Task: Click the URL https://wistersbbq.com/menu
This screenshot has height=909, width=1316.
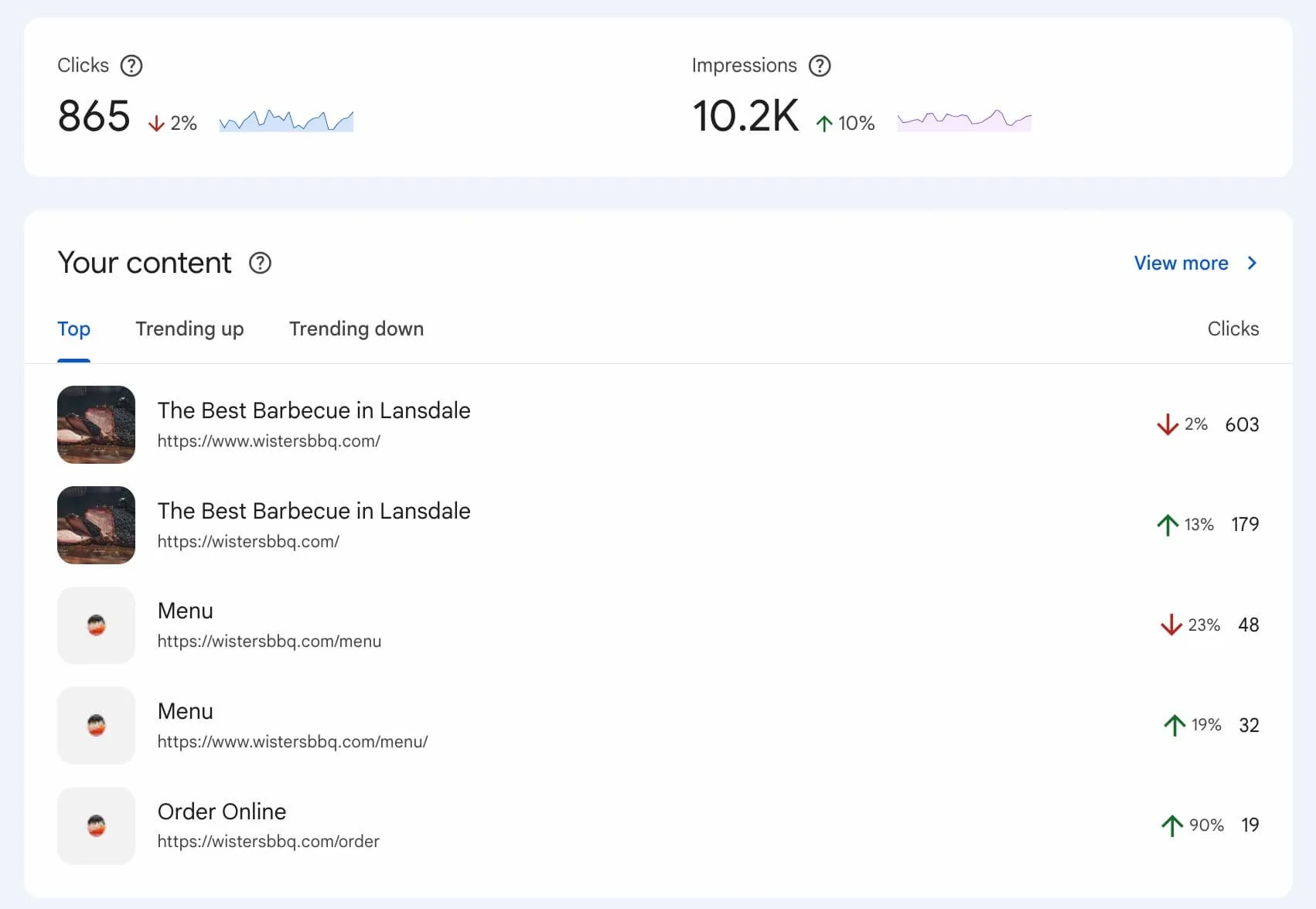Action: 269,642
